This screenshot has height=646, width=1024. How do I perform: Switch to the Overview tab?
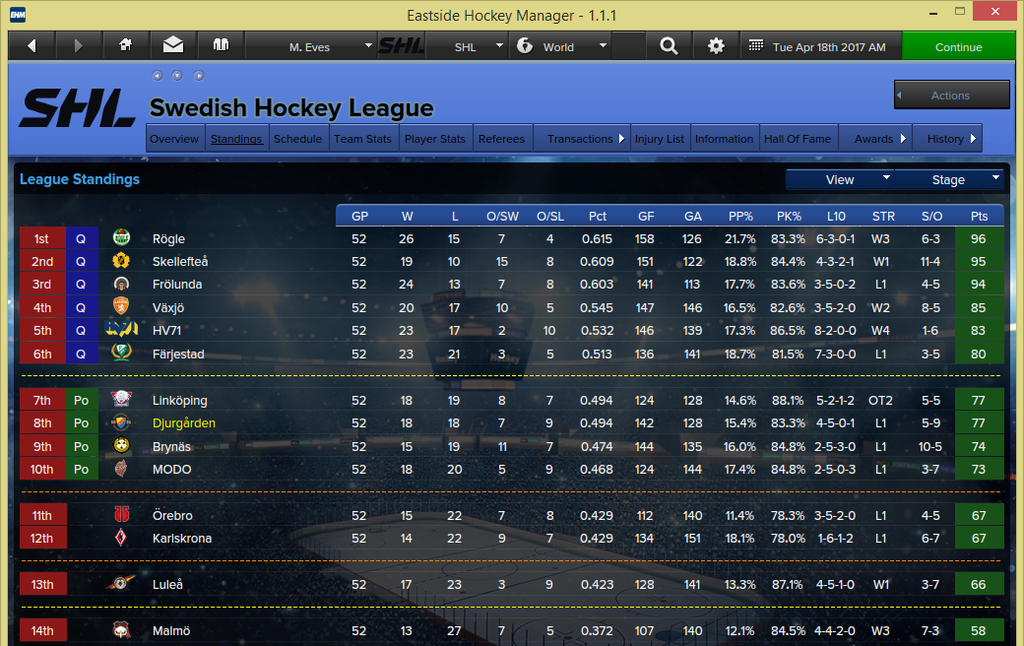(174, 138)
